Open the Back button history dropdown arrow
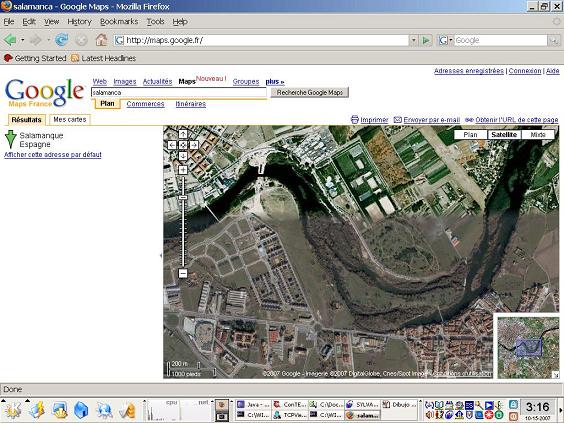564x423 pixels. tap(23, 40)
